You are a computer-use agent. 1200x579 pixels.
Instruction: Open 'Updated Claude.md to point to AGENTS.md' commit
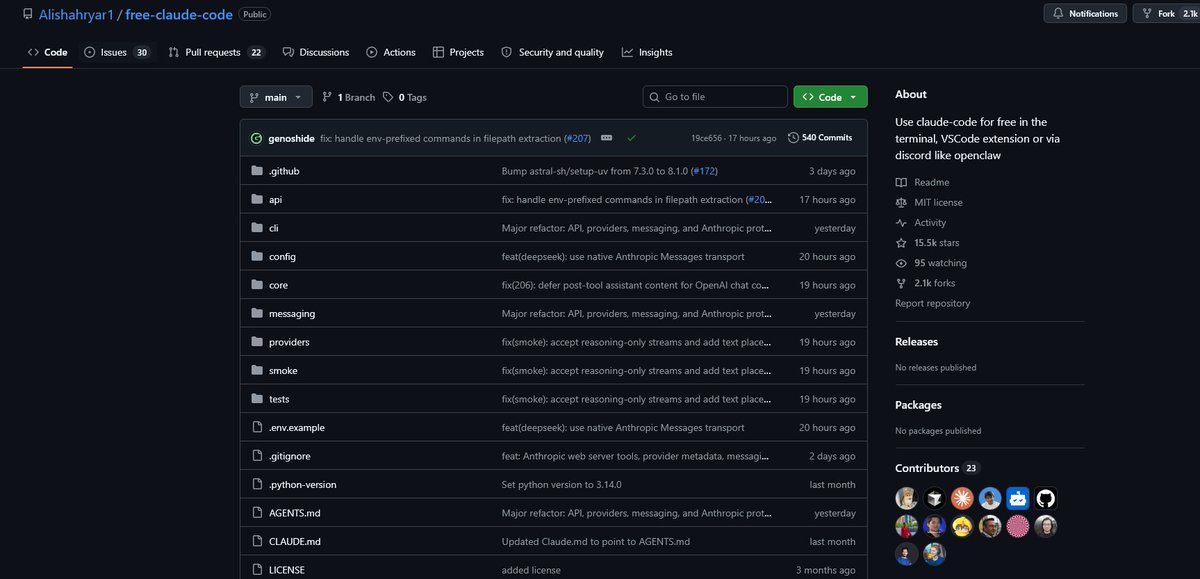[x=596, y=541]
